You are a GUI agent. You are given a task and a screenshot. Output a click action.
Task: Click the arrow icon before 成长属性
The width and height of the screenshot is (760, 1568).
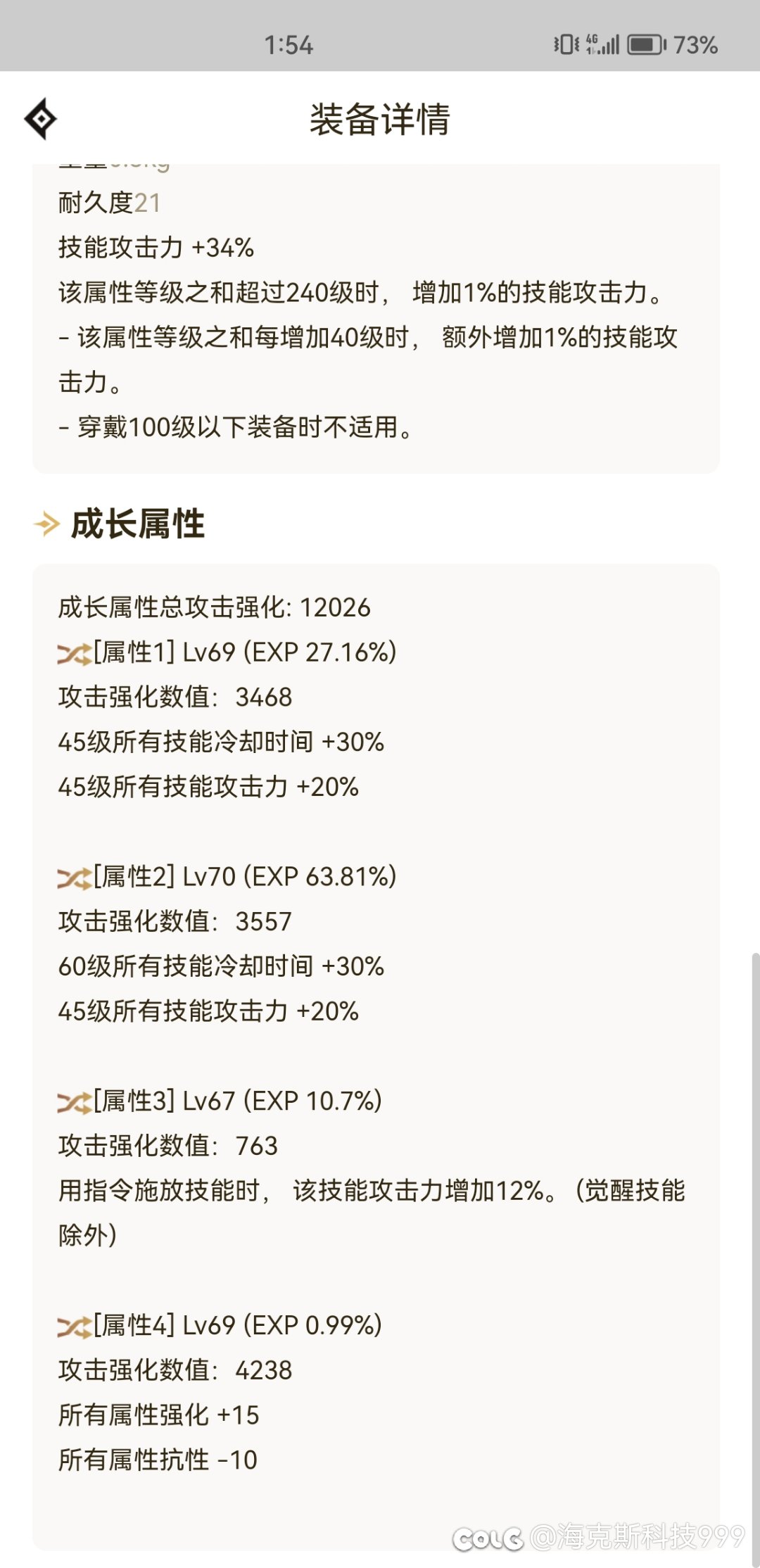[x=47, y=524]
